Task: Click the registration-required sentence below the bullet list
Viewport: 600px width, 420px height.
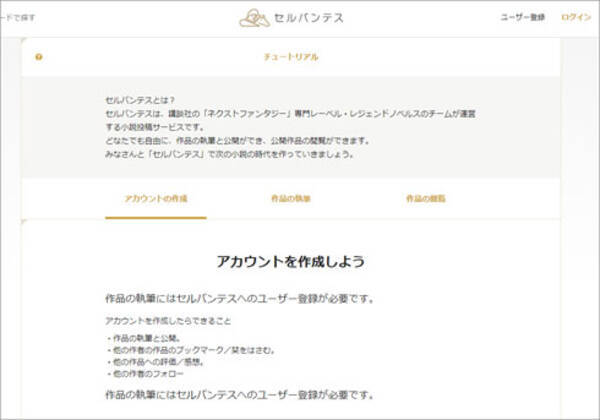Action: pyautogui.click(x=240, y=395)
